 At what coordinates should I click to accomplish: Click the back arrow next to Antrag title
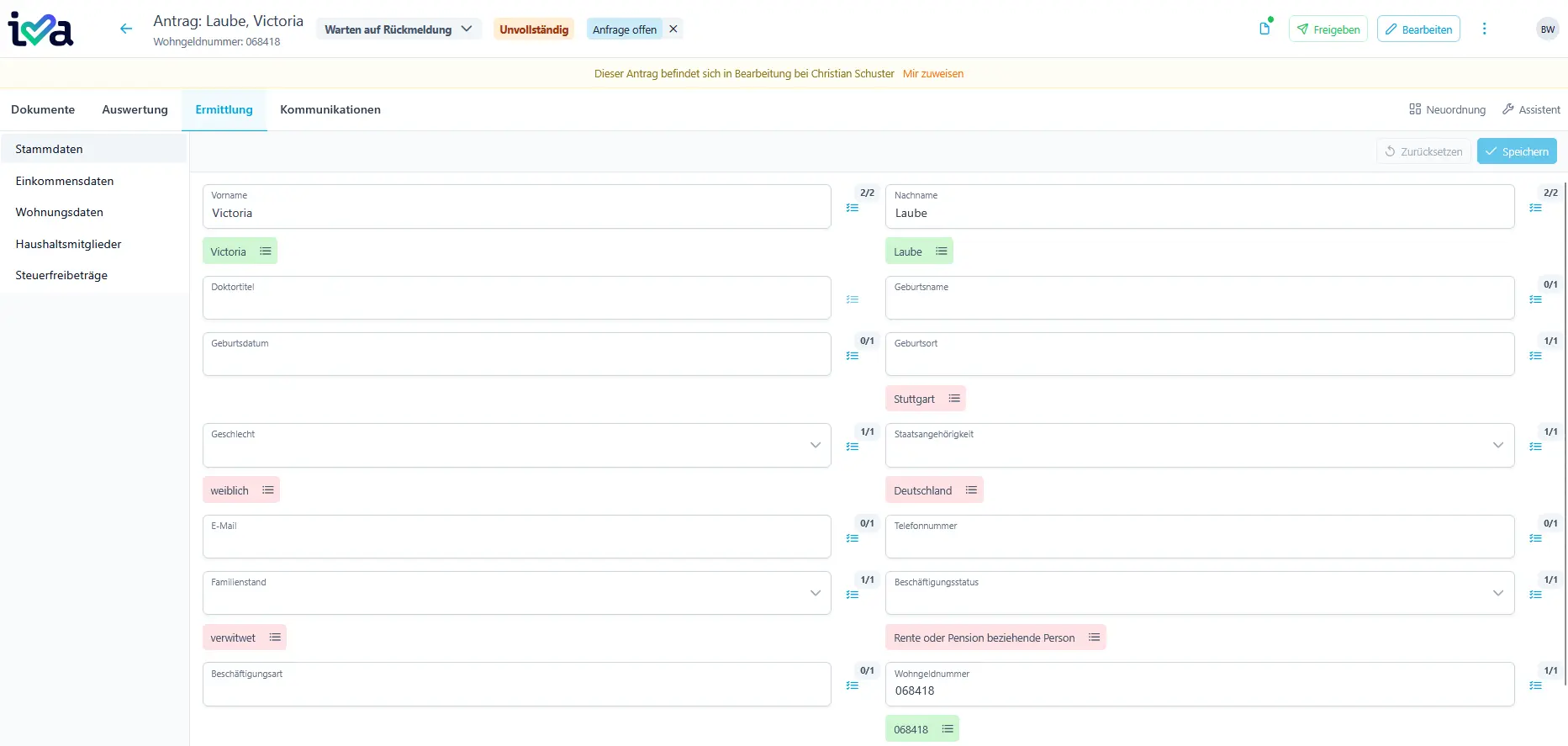click(x=126, y=29)
